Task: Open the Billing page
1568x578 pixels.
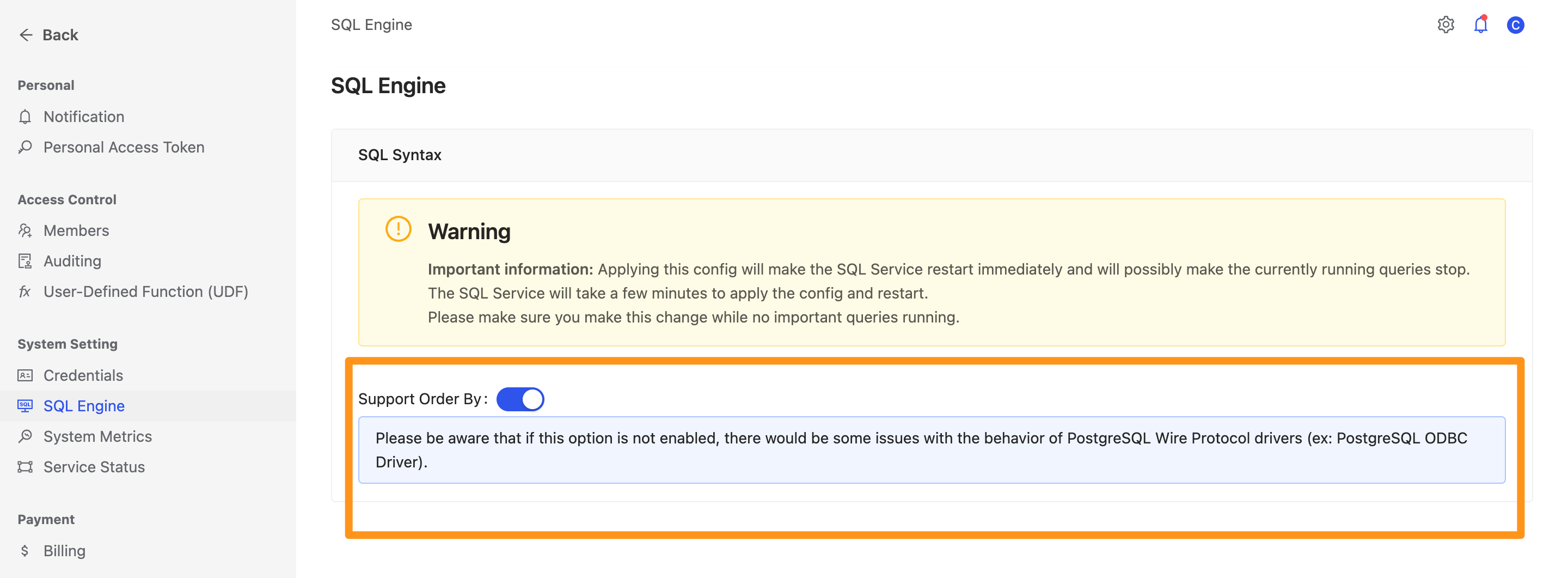Action: pos(65,551)
